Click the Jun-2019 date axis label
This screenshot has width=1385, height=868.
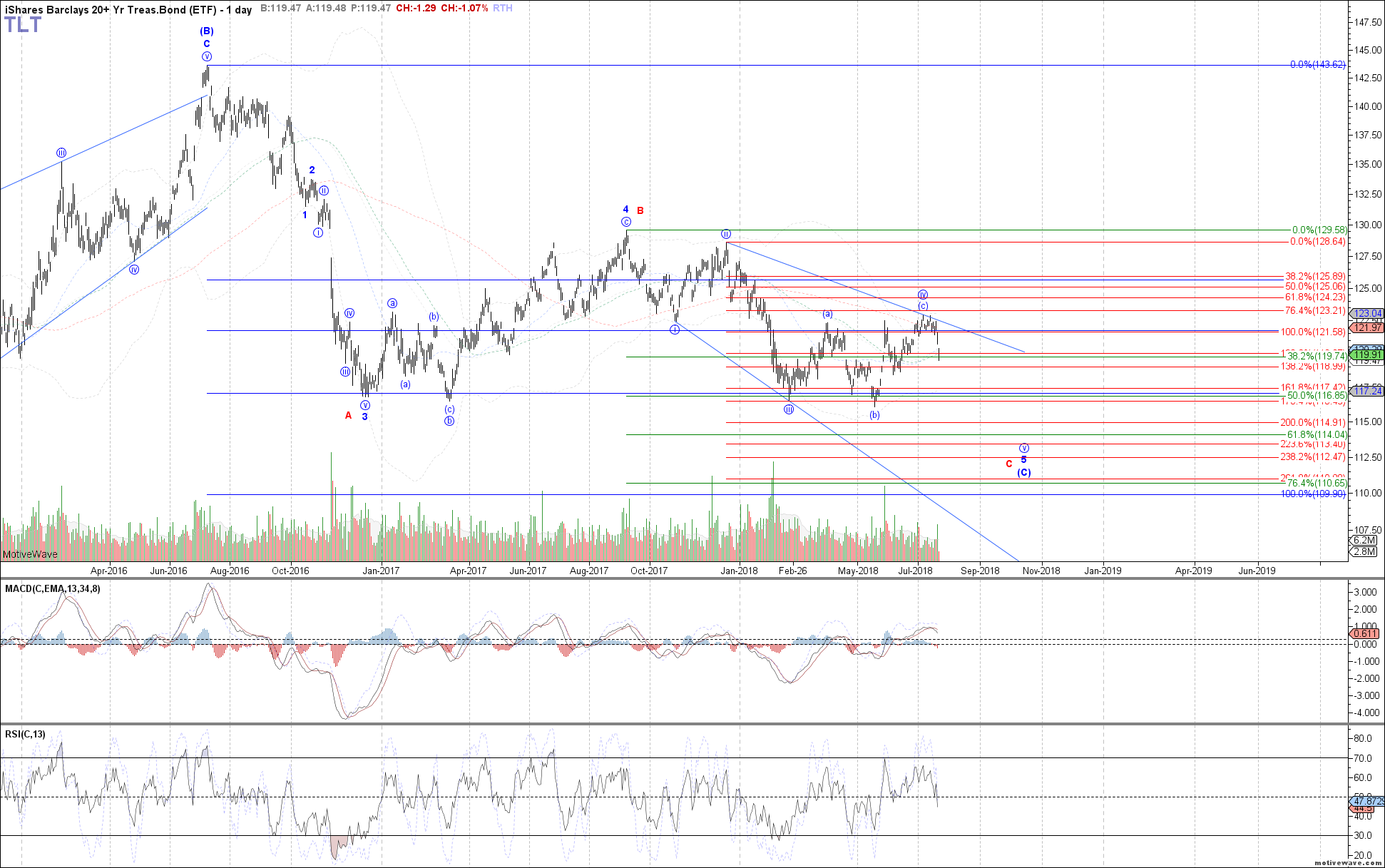[x=1257, y=571]
